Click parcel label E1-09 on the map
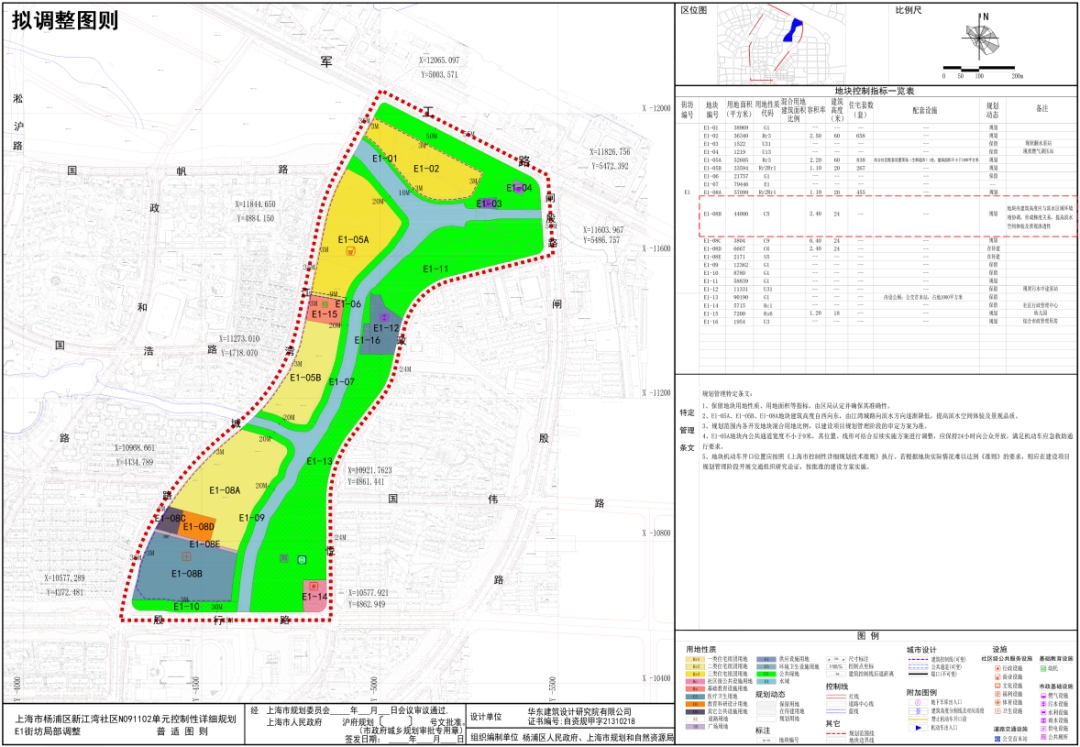 [x=252, y=518]
